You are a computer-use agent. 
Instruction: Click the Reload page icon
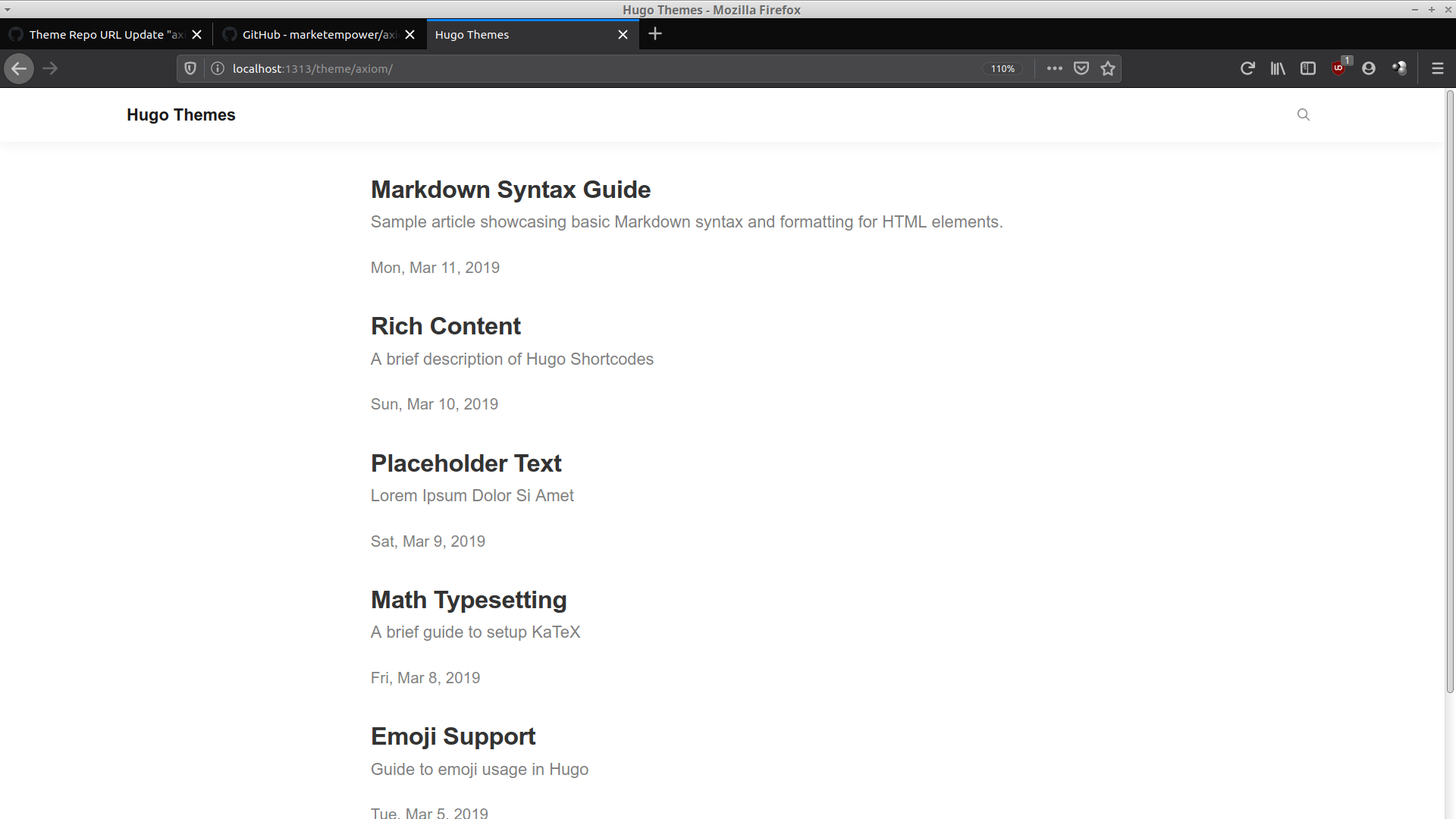click(1247, 68)
